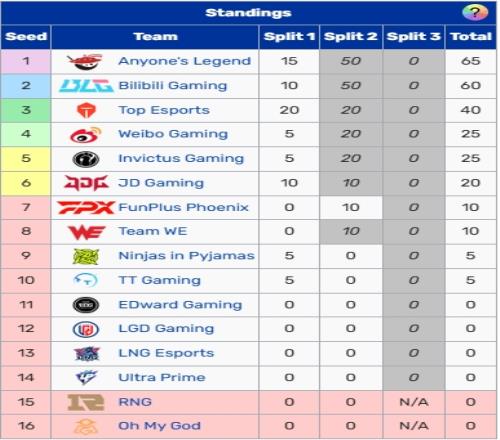Click the Invictus Gaming round logo

[86, 159]
